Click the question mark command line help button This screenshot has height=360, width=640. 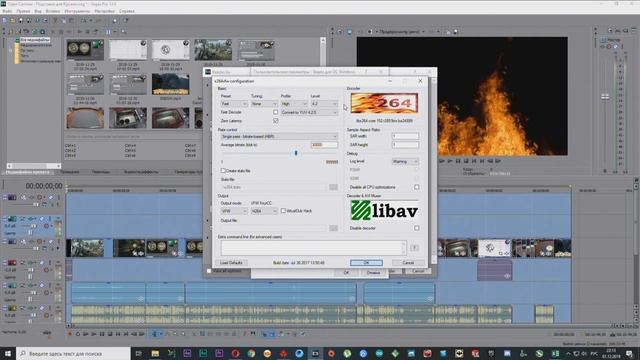[x=414, y=248]
